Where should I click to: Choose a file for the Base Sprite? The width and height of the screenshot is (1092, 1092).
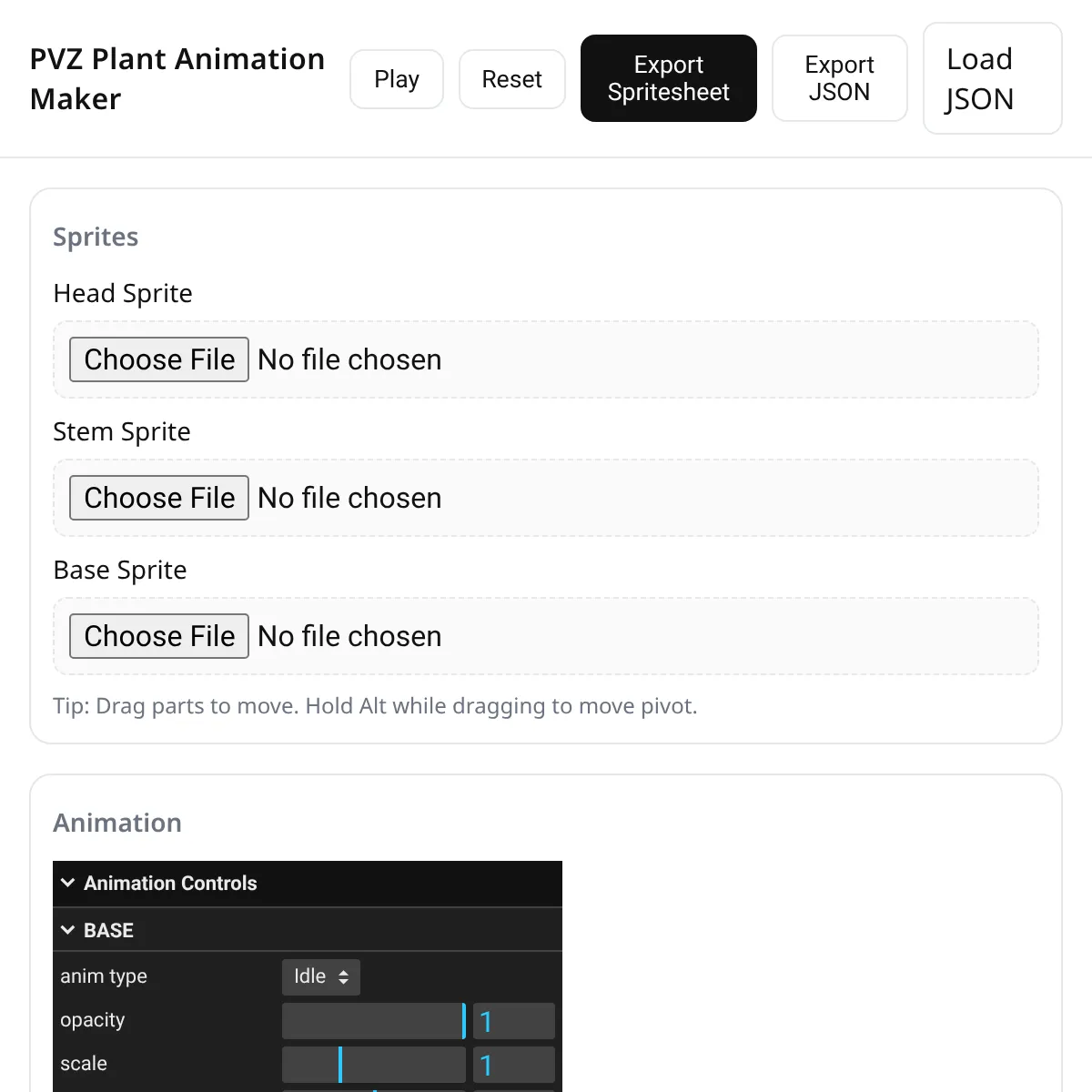coord(159,636)
